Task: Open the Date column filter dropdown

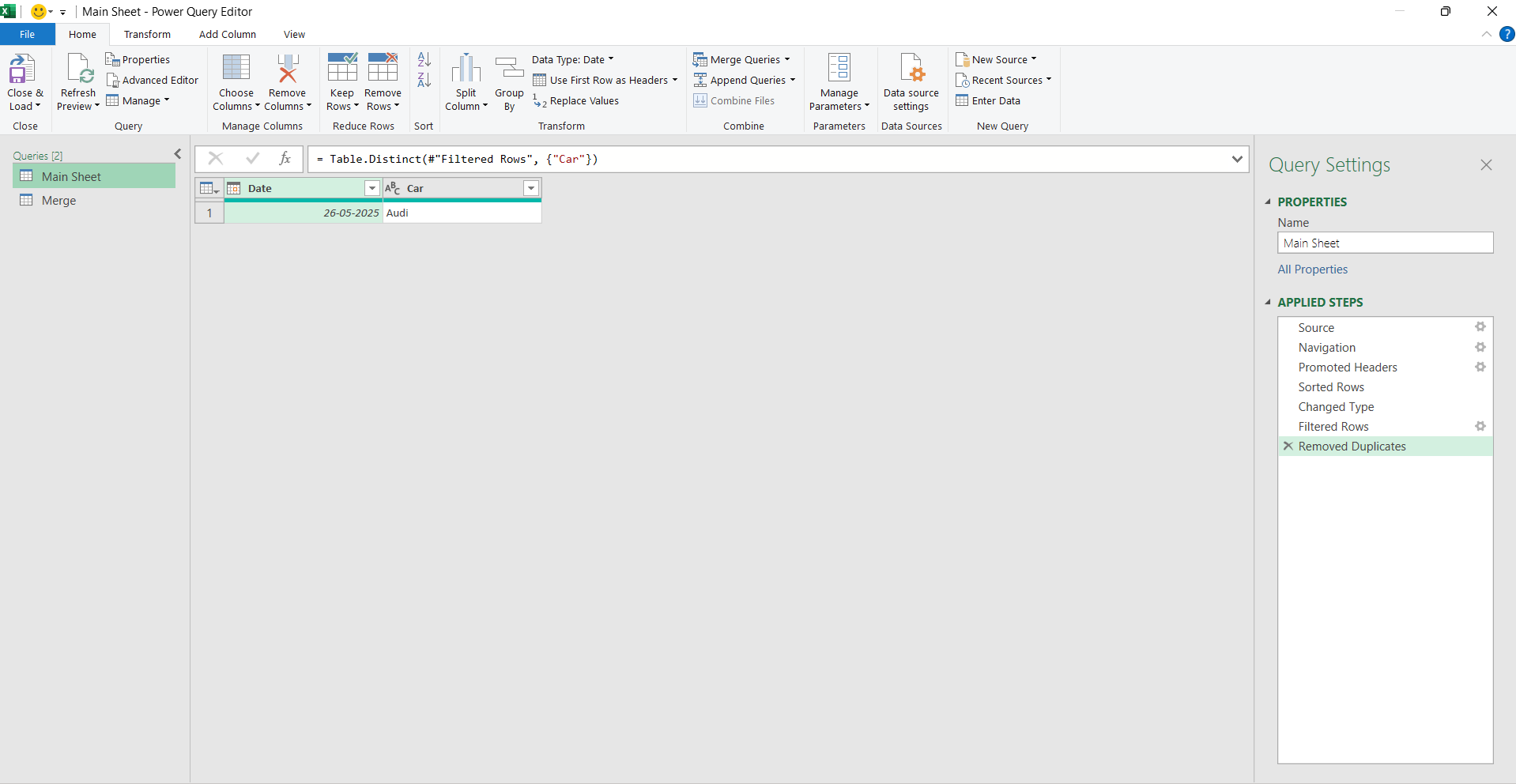Action: (372, 188)
